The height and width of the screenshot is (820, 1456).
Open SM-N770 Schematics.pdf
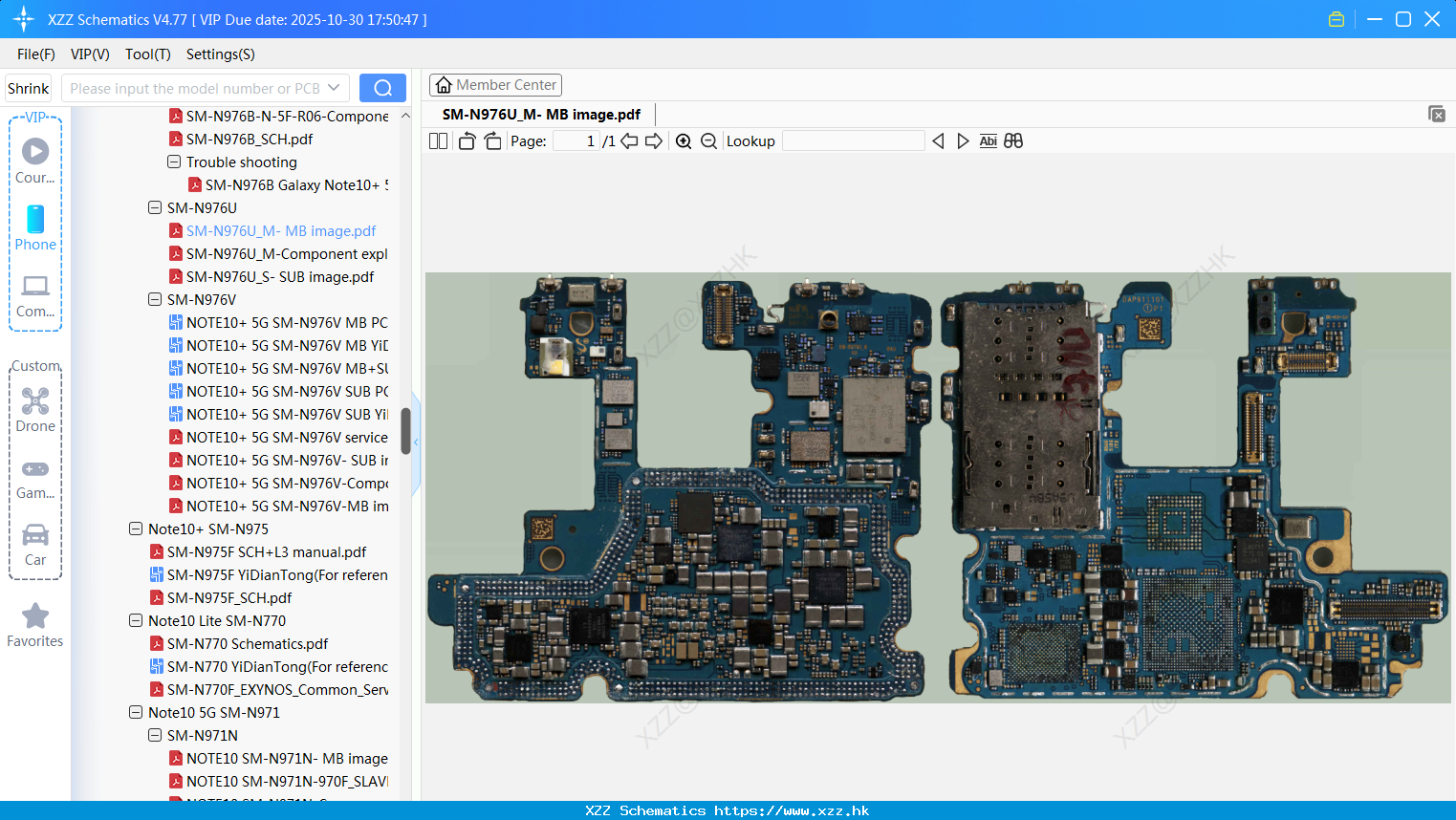pyautogui.click(x=239, y=643)
